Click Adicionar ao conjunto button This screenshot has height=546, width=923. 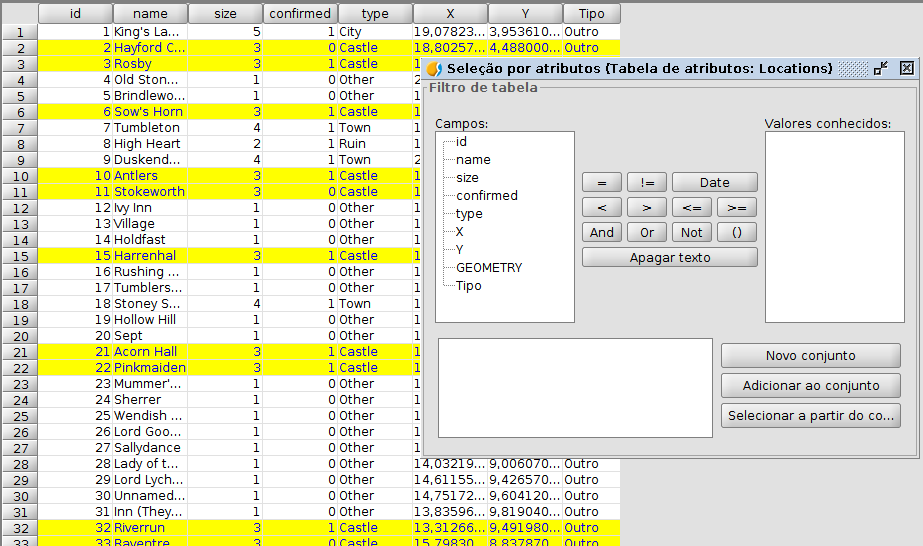pyautogui.click(x=810, y=386)
